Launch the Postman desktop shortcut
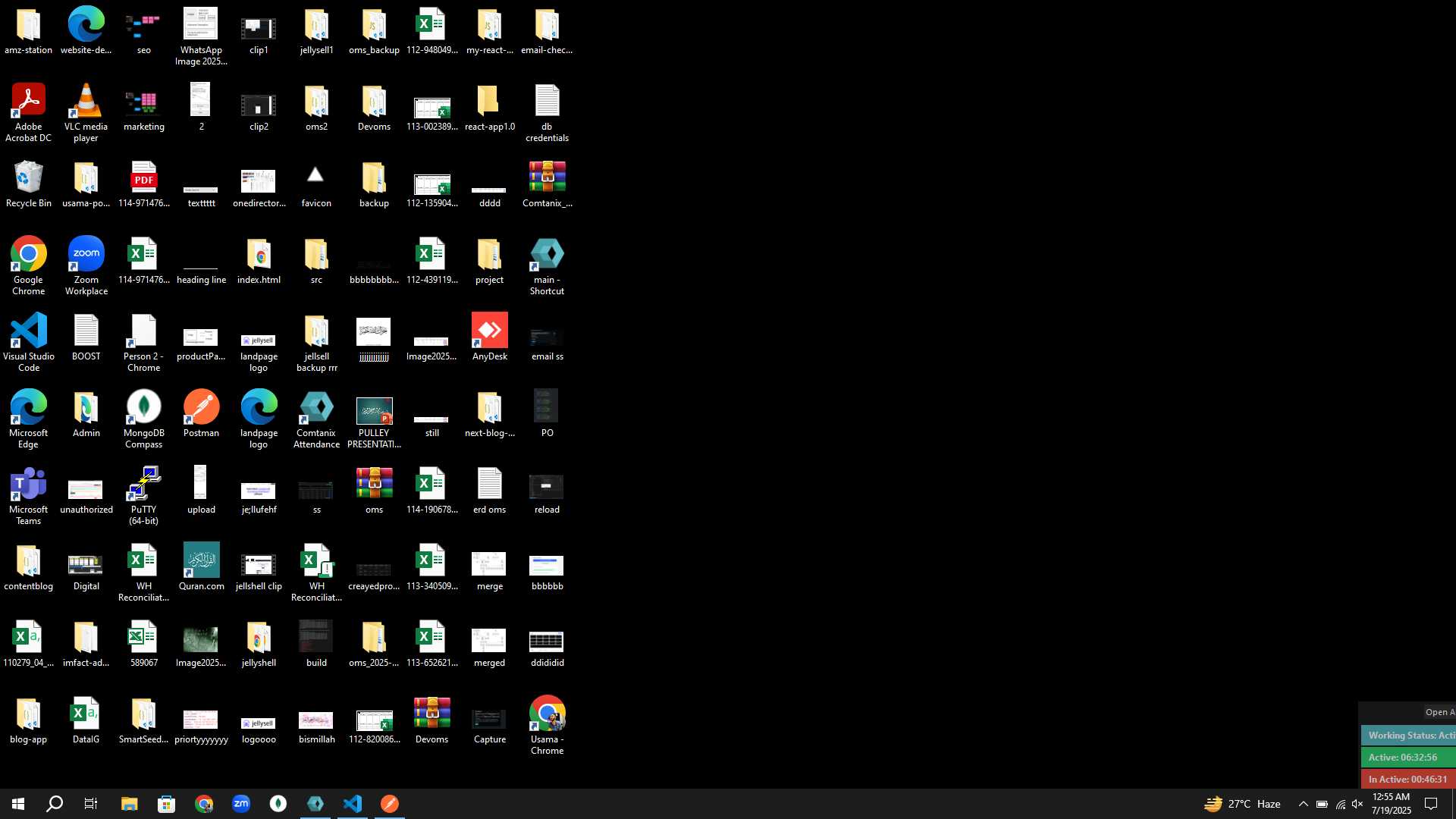 click(202, 413)
